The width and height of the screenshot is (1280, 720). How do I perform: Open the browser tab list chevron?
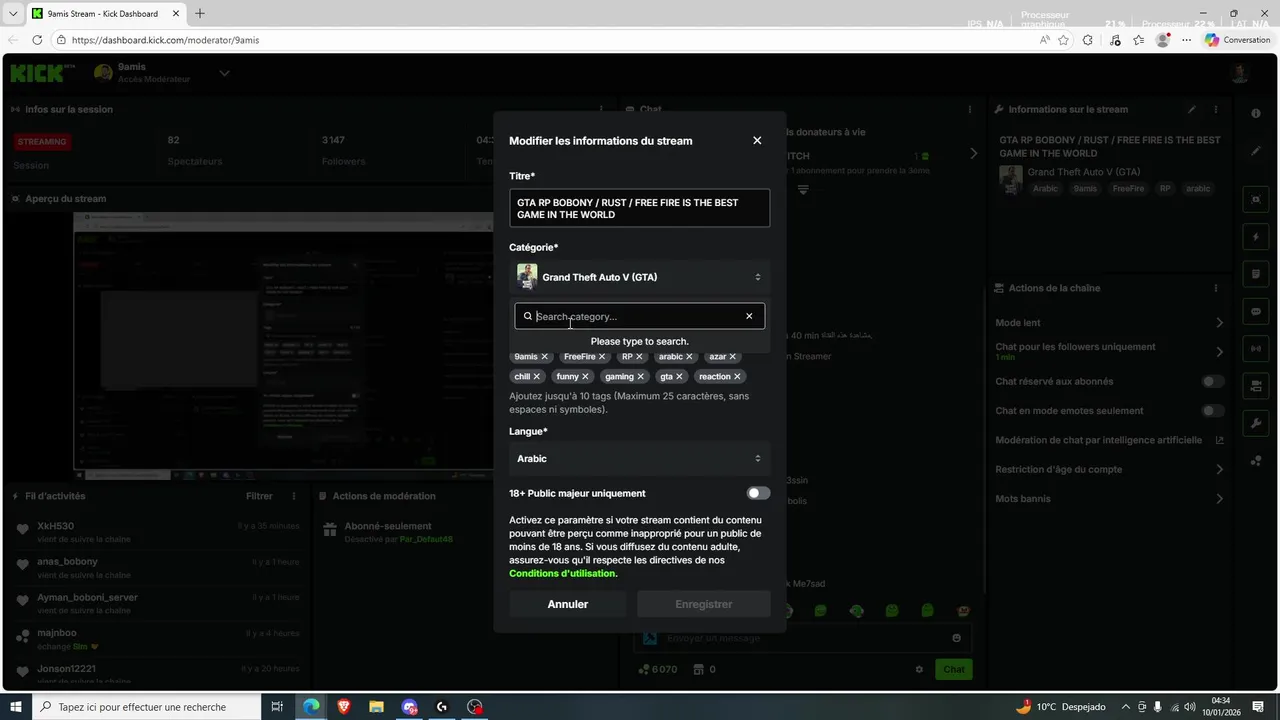pos(13,13)
